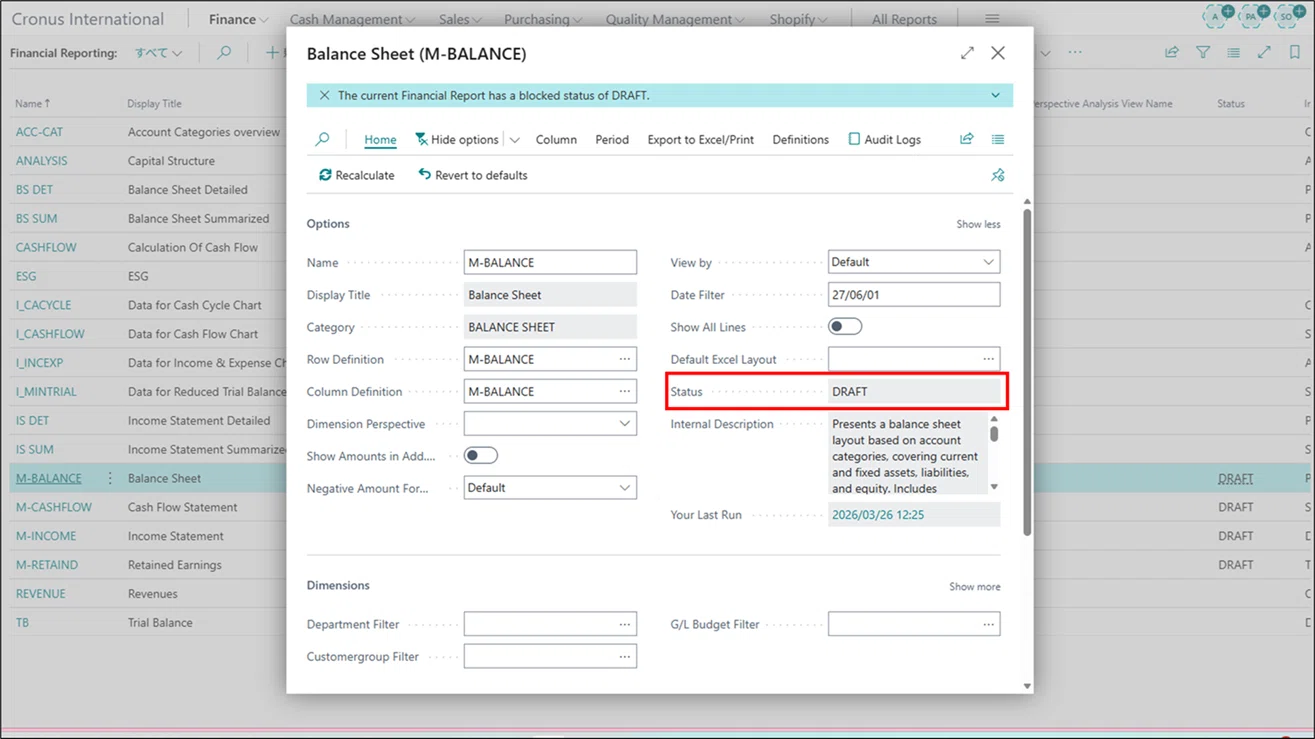Toggle the Audit Logs checkbox
This screenshot has height=739, width=1315.
coord(854,139)
